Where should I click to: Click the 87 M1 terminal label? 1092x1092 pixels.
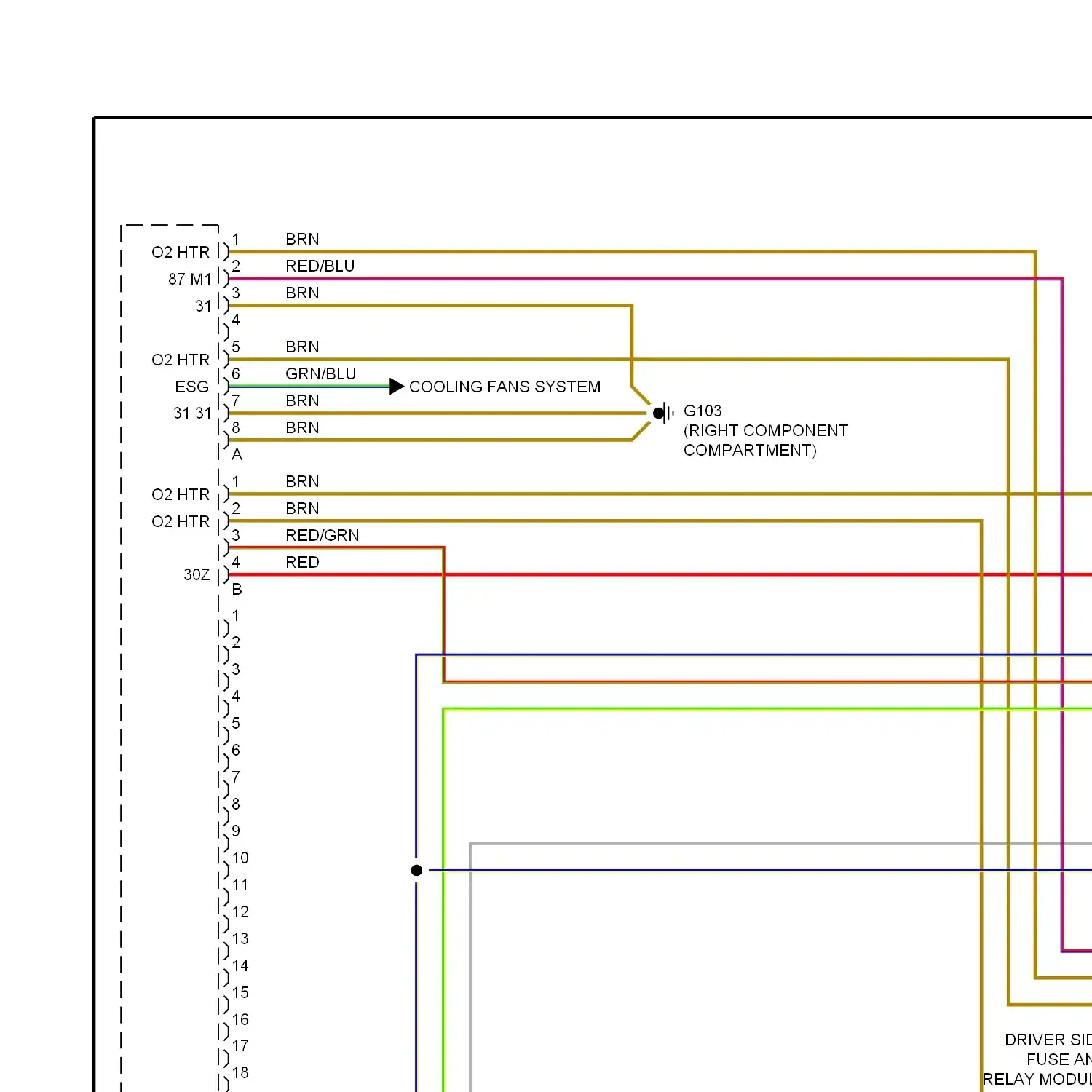tap(190, 279)
